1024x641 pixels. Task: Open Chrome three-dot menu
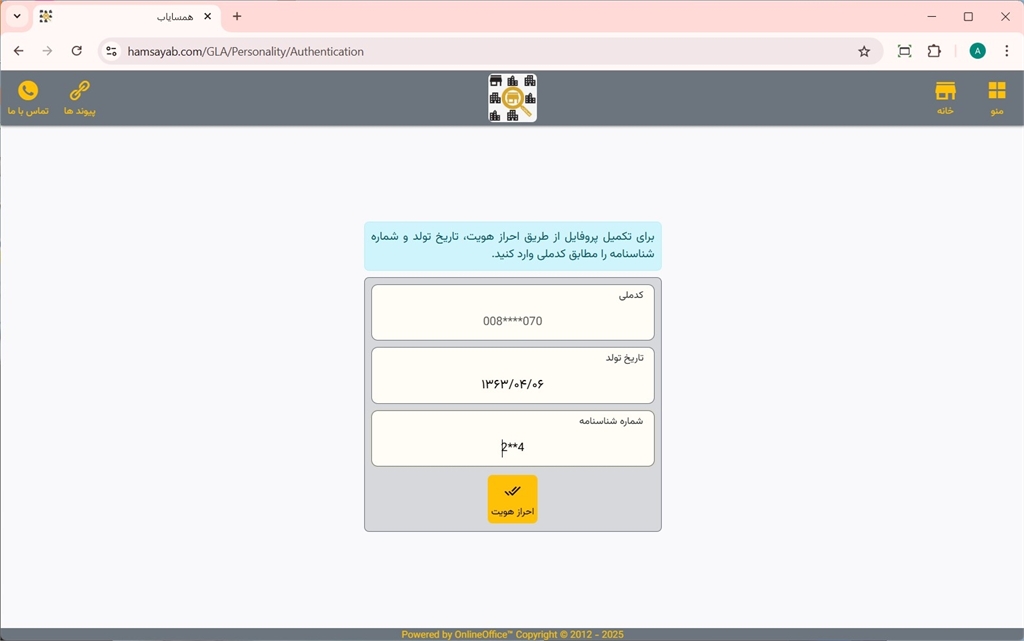pyautogui.click(x=1006, y=51)
